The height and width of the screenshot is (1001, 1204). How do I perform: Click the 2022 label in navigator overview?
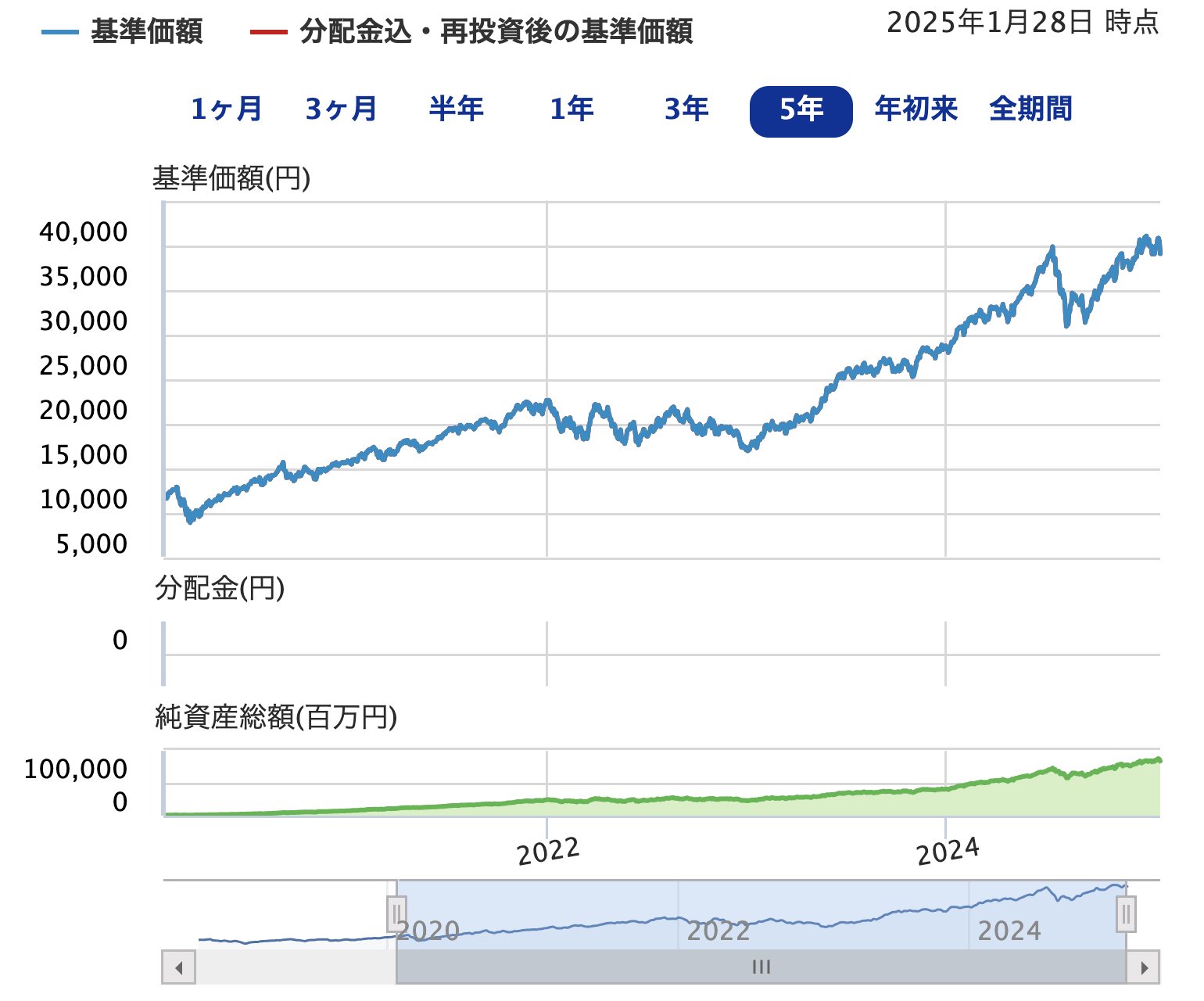[718, 931]
